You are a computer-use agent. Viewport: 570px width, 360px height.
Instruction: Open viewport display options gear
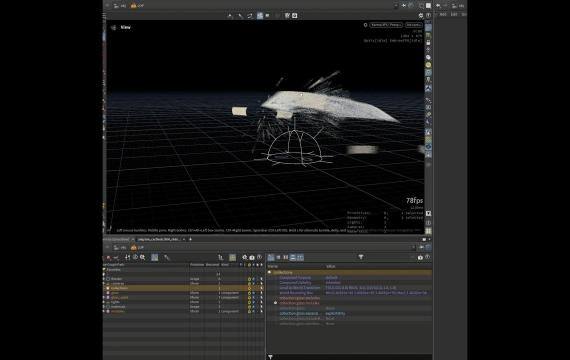point(421,16)
